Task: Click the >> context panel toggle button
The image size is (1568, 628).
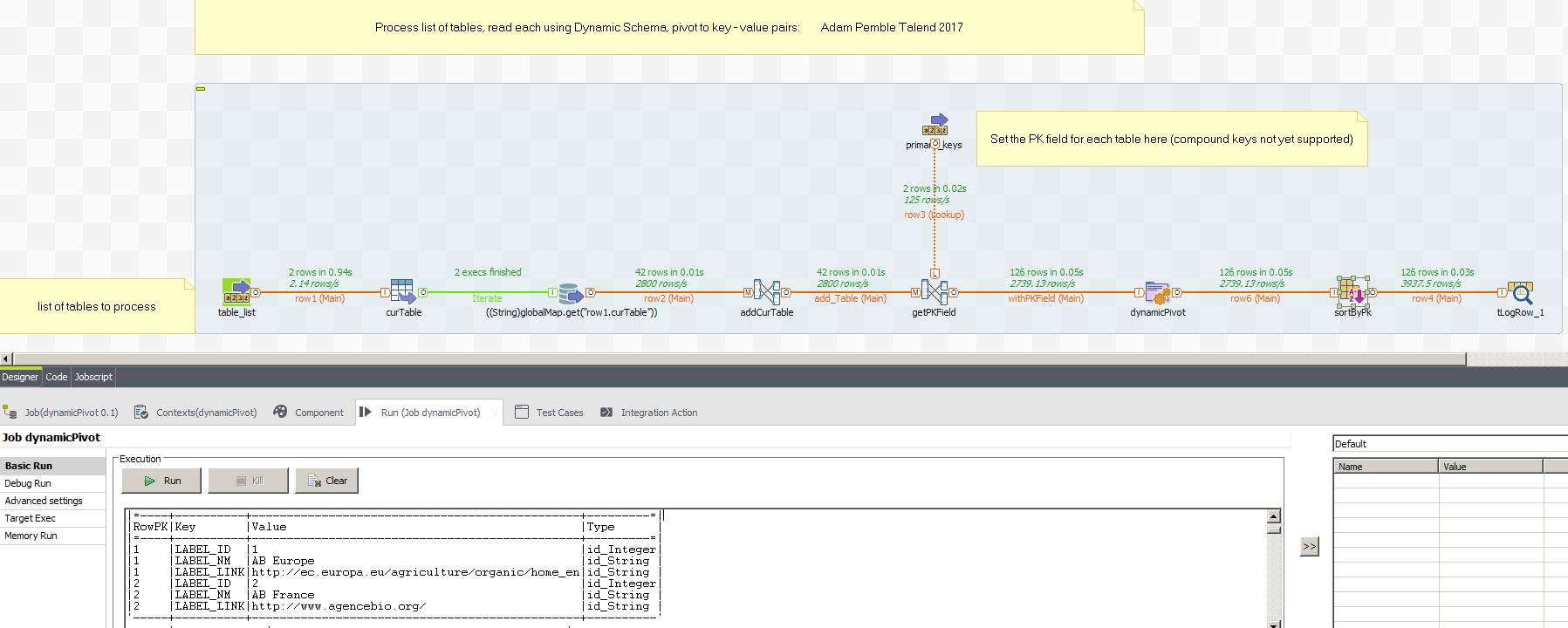Action: 1309,546
